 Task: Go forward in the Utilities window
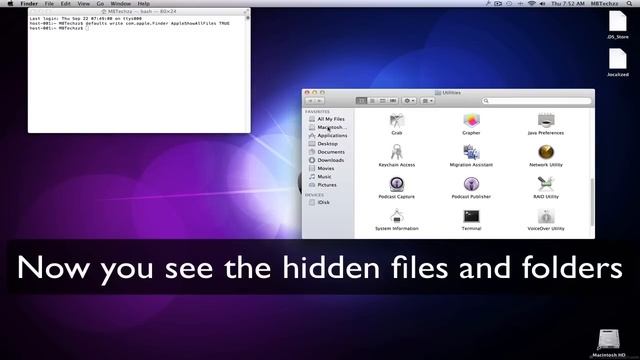tap(320, 100)
